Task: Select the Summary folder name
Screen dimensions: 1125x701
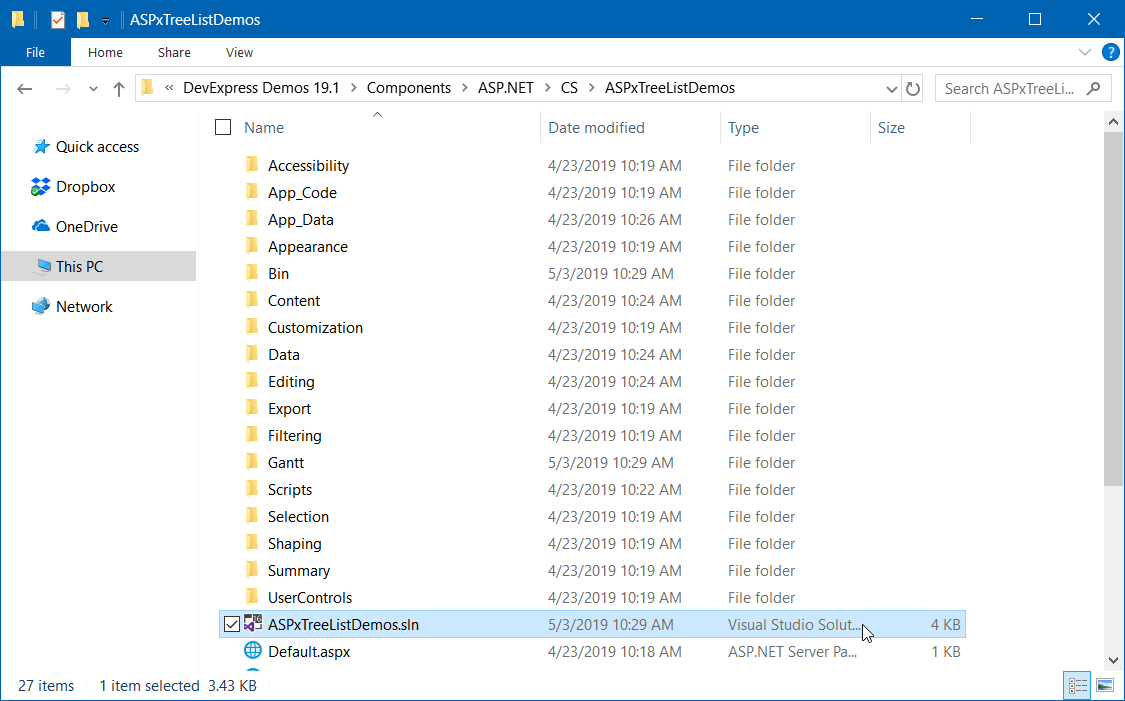Action: pyautogui.click(x=299, y=571)
